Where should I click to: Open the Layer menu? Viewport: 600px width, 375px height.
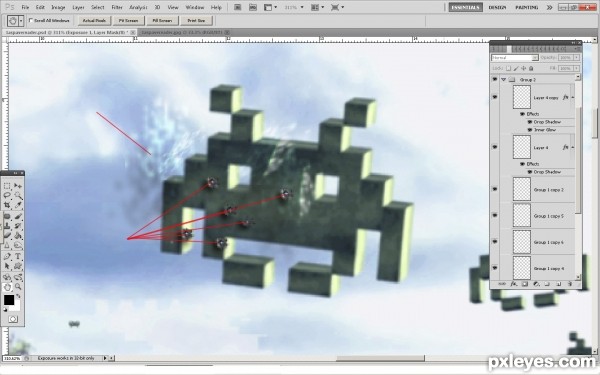point(78,7)
